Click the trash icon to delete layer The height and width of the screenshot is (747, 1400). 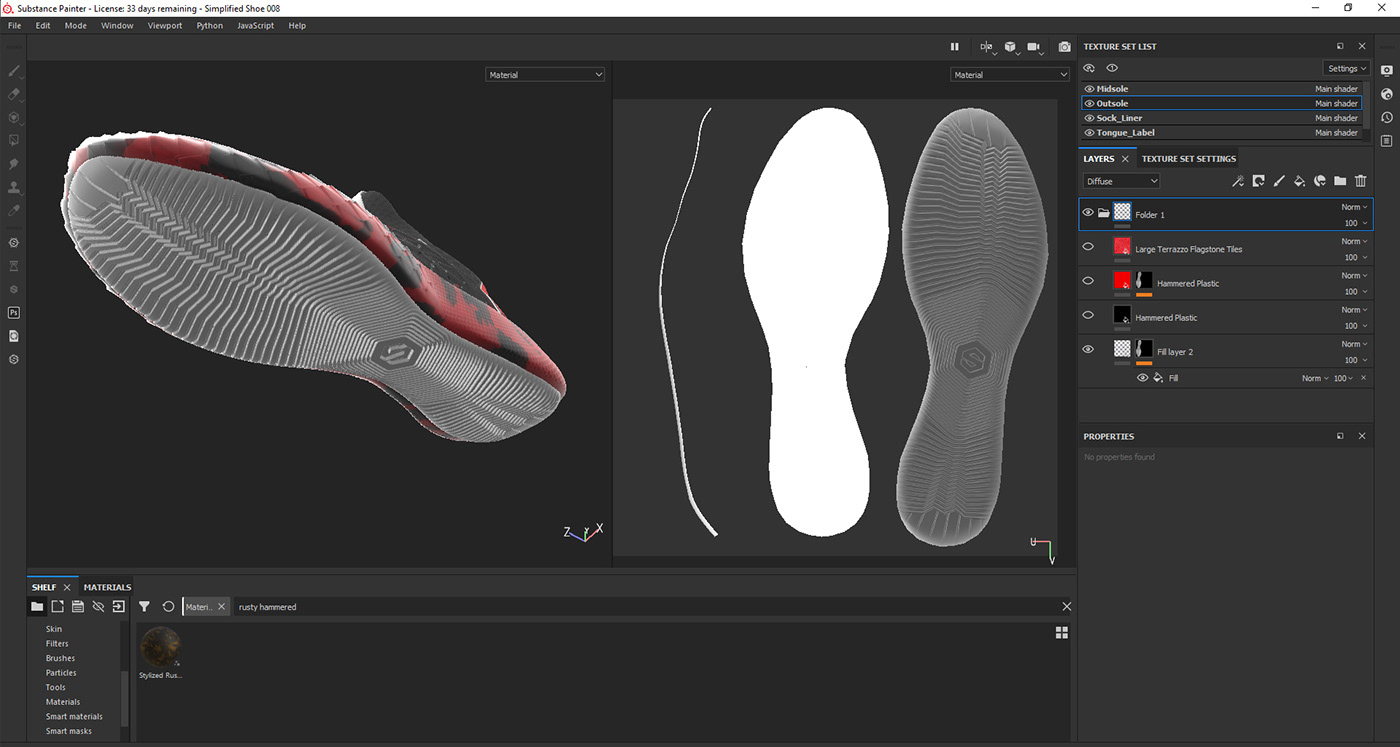tap(1360, 181)
